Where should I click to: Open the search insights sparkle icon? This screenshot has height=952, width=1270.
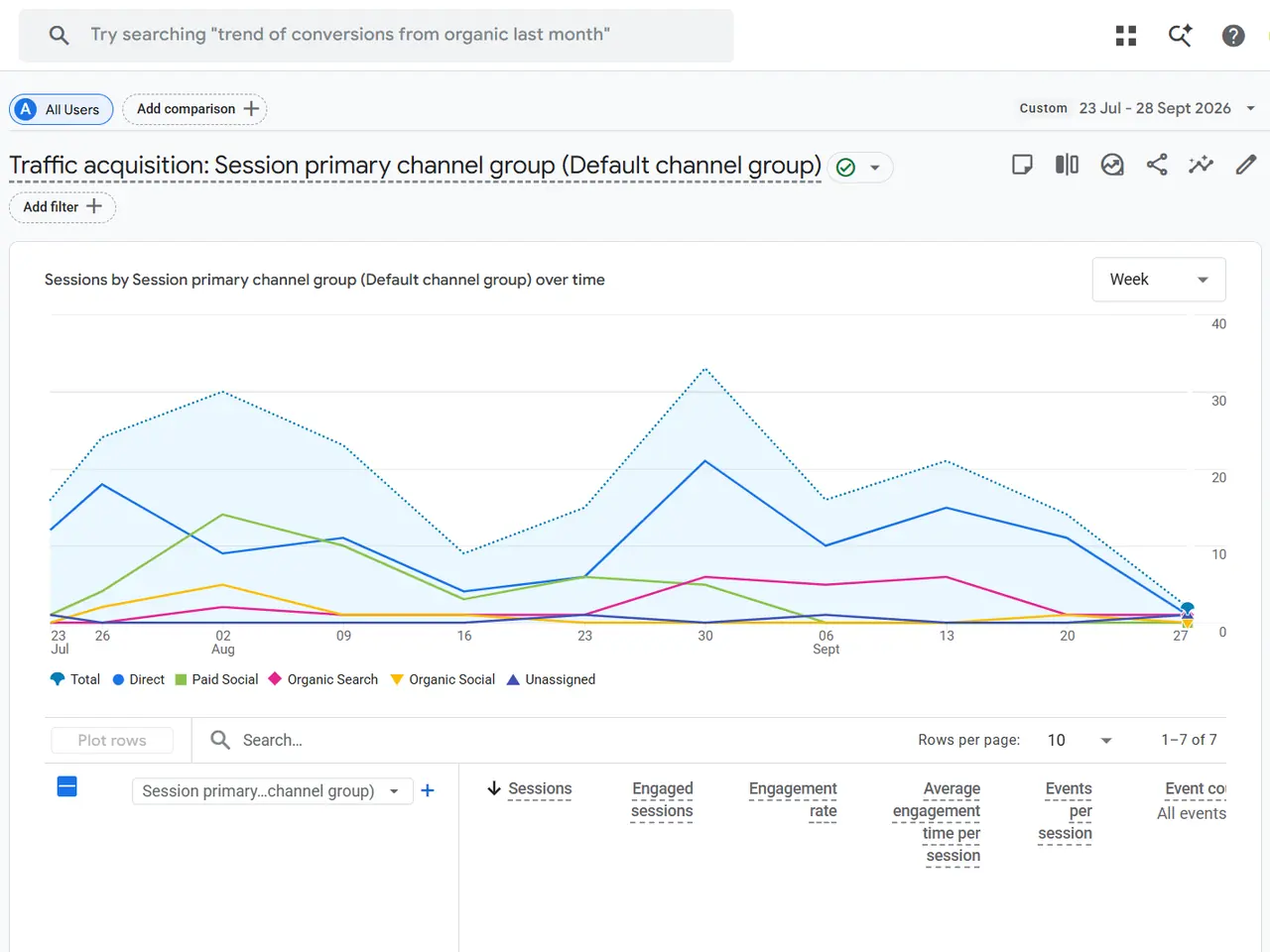point(1180,36)
